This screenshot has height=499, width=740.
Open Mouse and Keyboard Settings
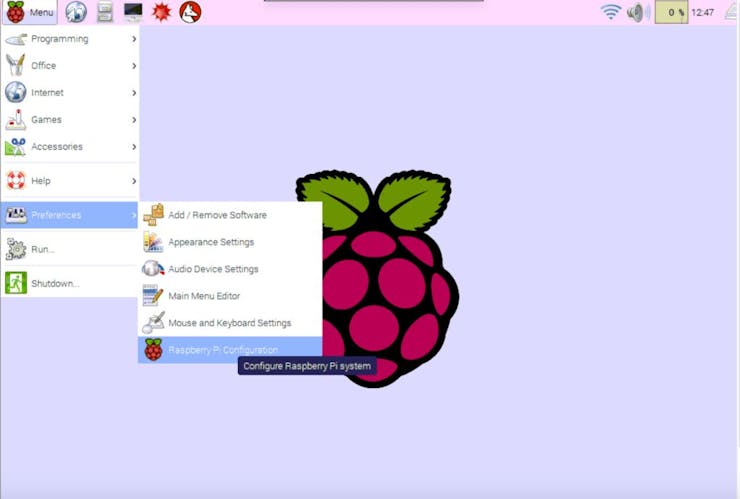230,323
